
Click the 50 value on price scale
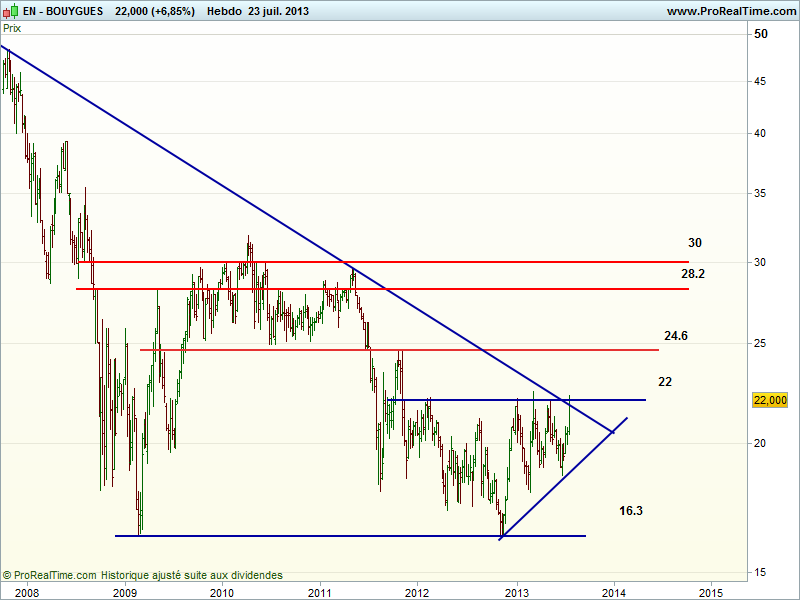pyautogui.click(x=760, y=34)
